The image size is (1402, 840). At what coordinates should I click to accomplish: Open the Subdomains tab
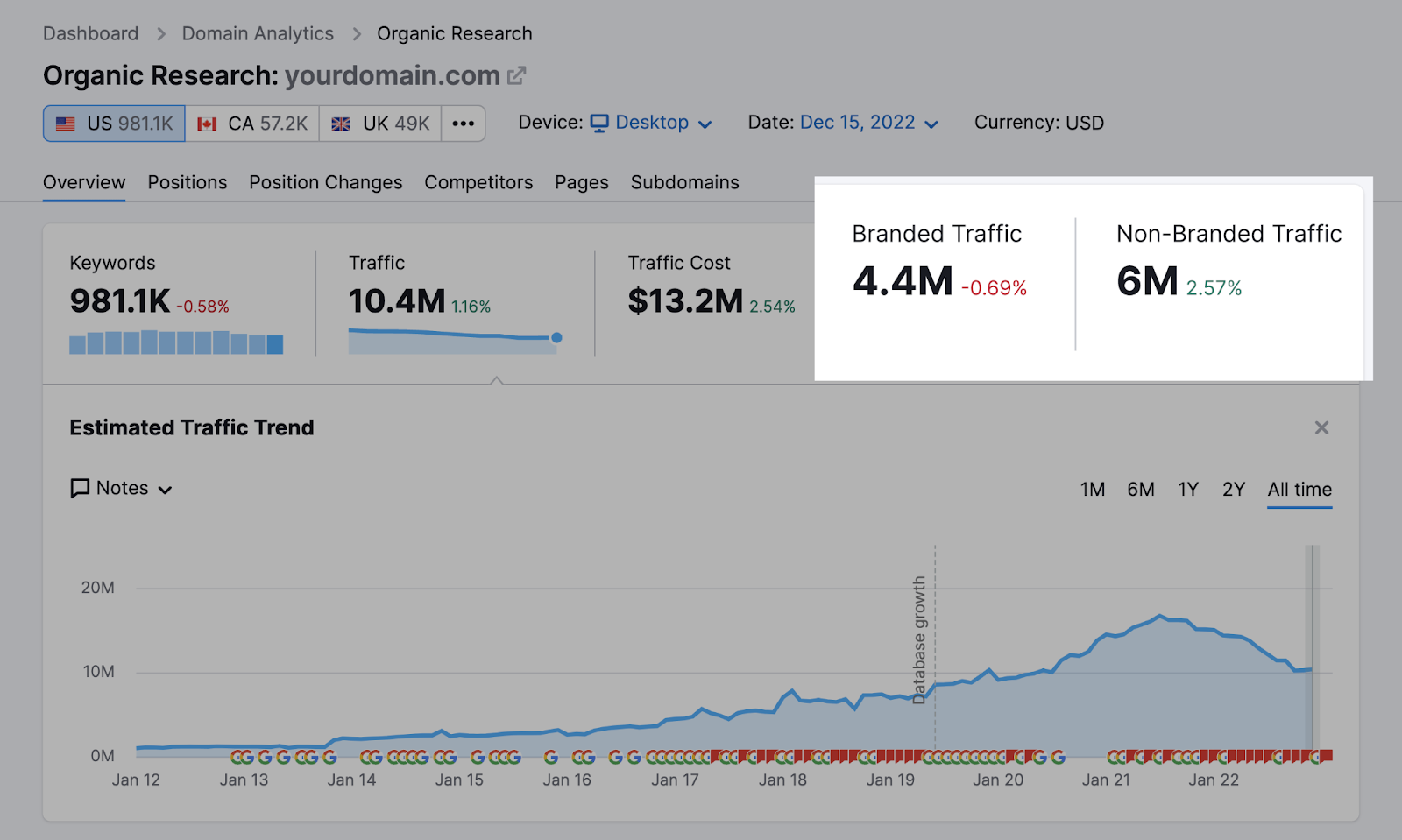coord(685,182)
